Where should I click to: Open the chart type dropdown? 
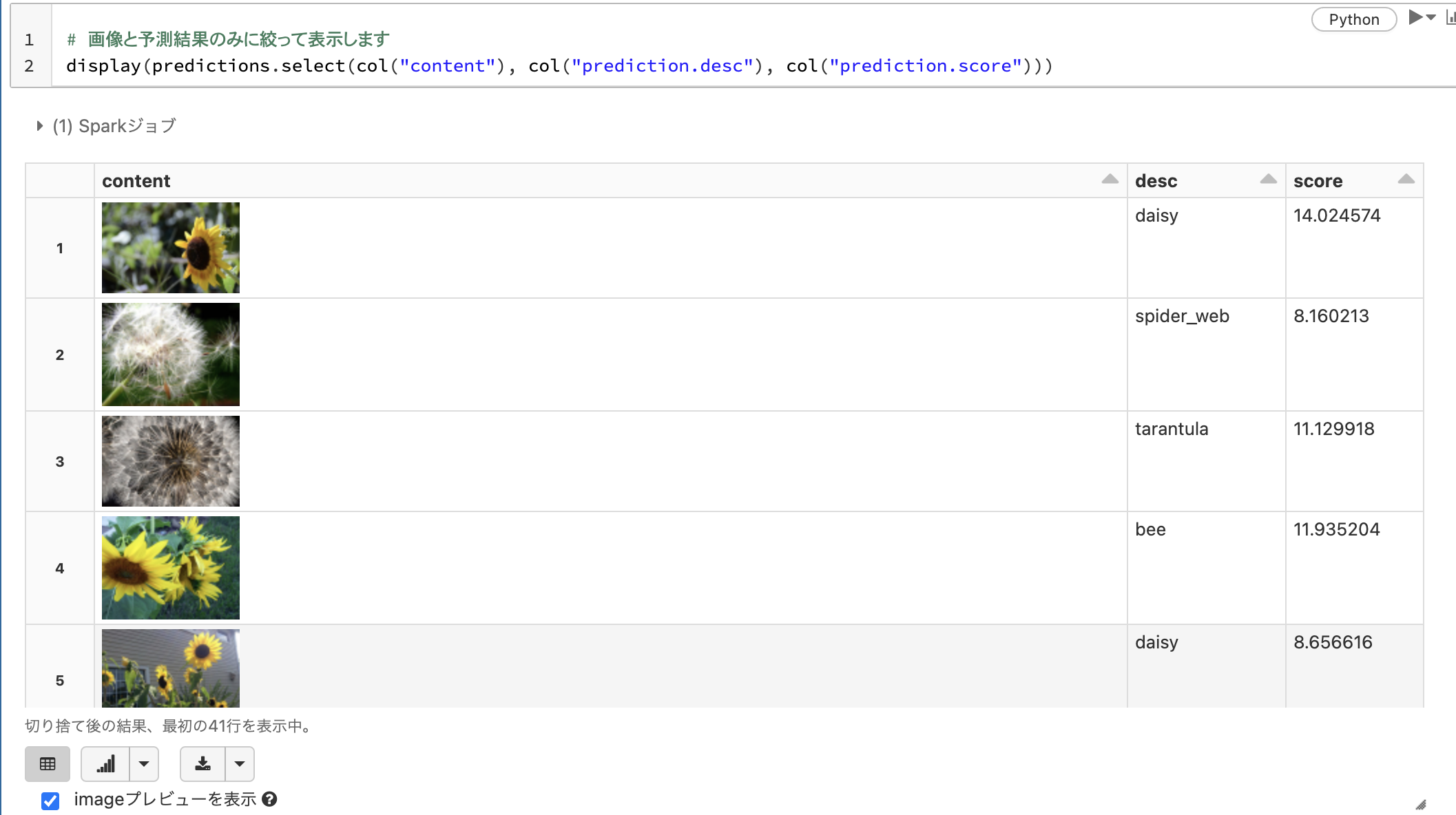144,764
